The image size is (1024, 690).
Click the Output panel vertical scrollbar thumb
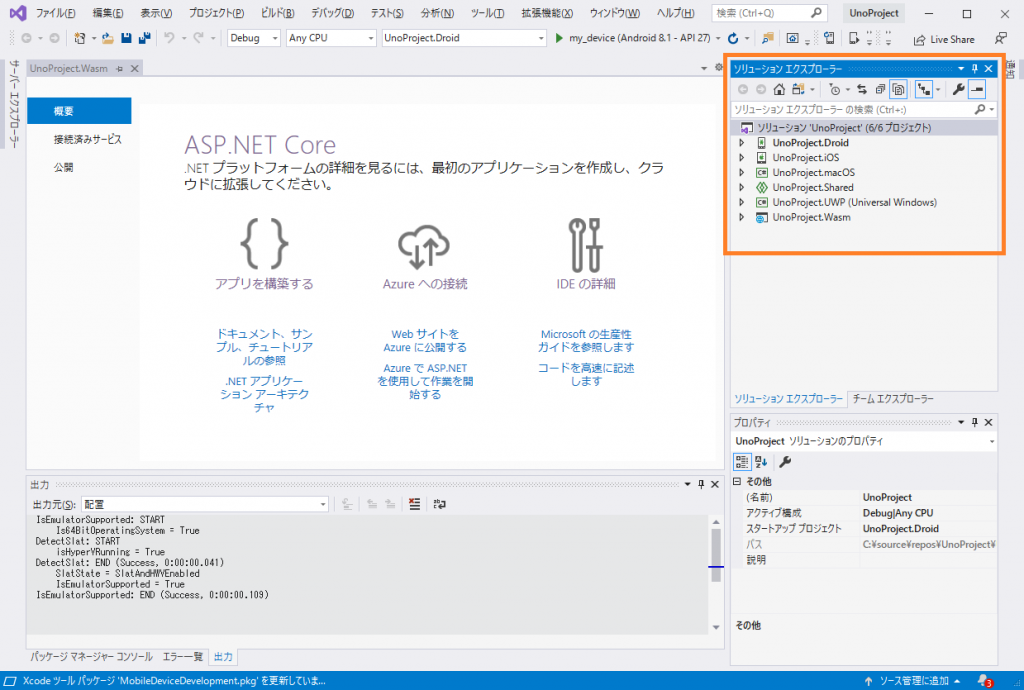click(716, 548)
